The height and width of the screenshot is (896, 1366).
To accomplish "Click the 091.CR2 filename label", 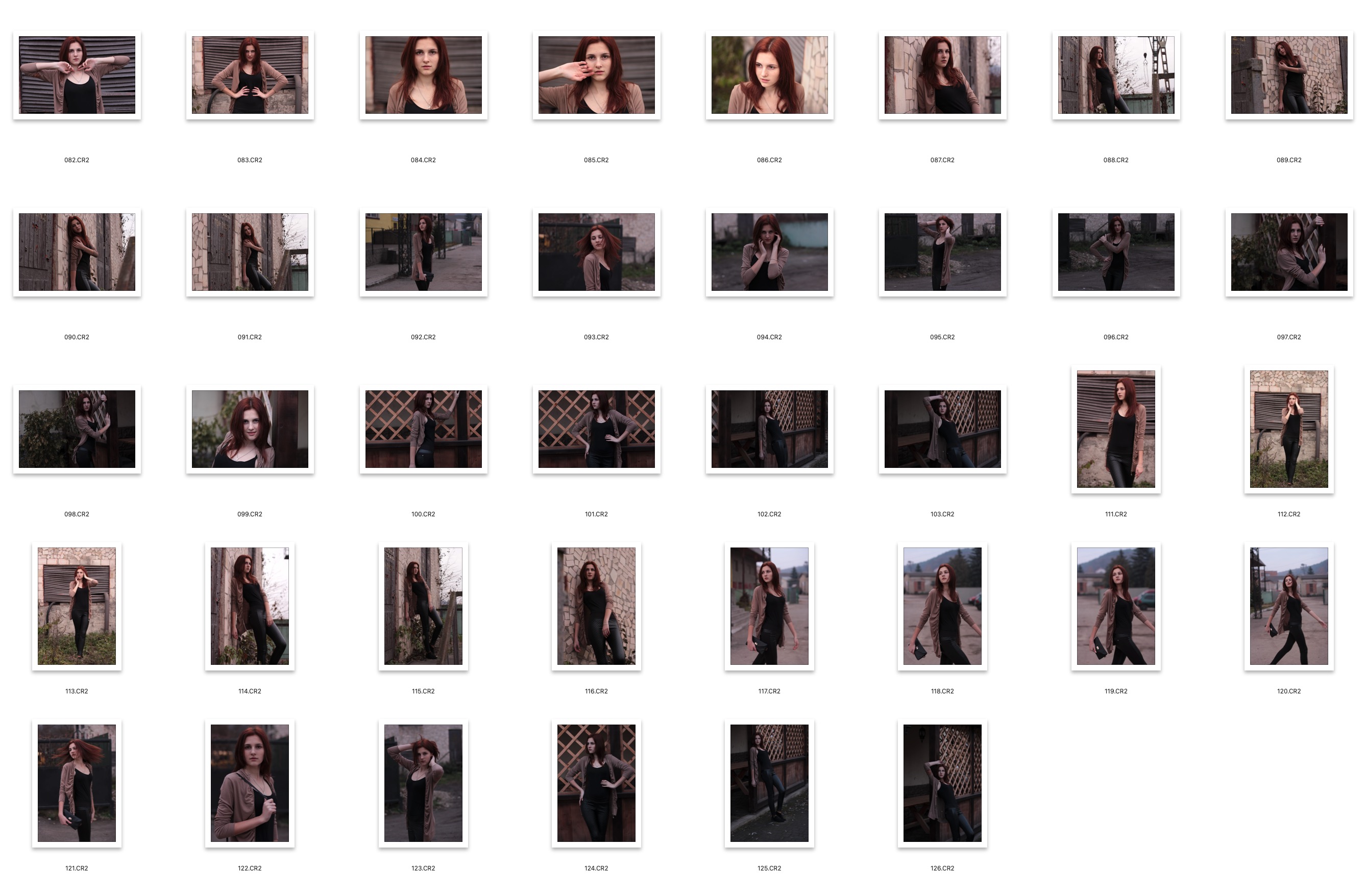I will pos(250,337).
